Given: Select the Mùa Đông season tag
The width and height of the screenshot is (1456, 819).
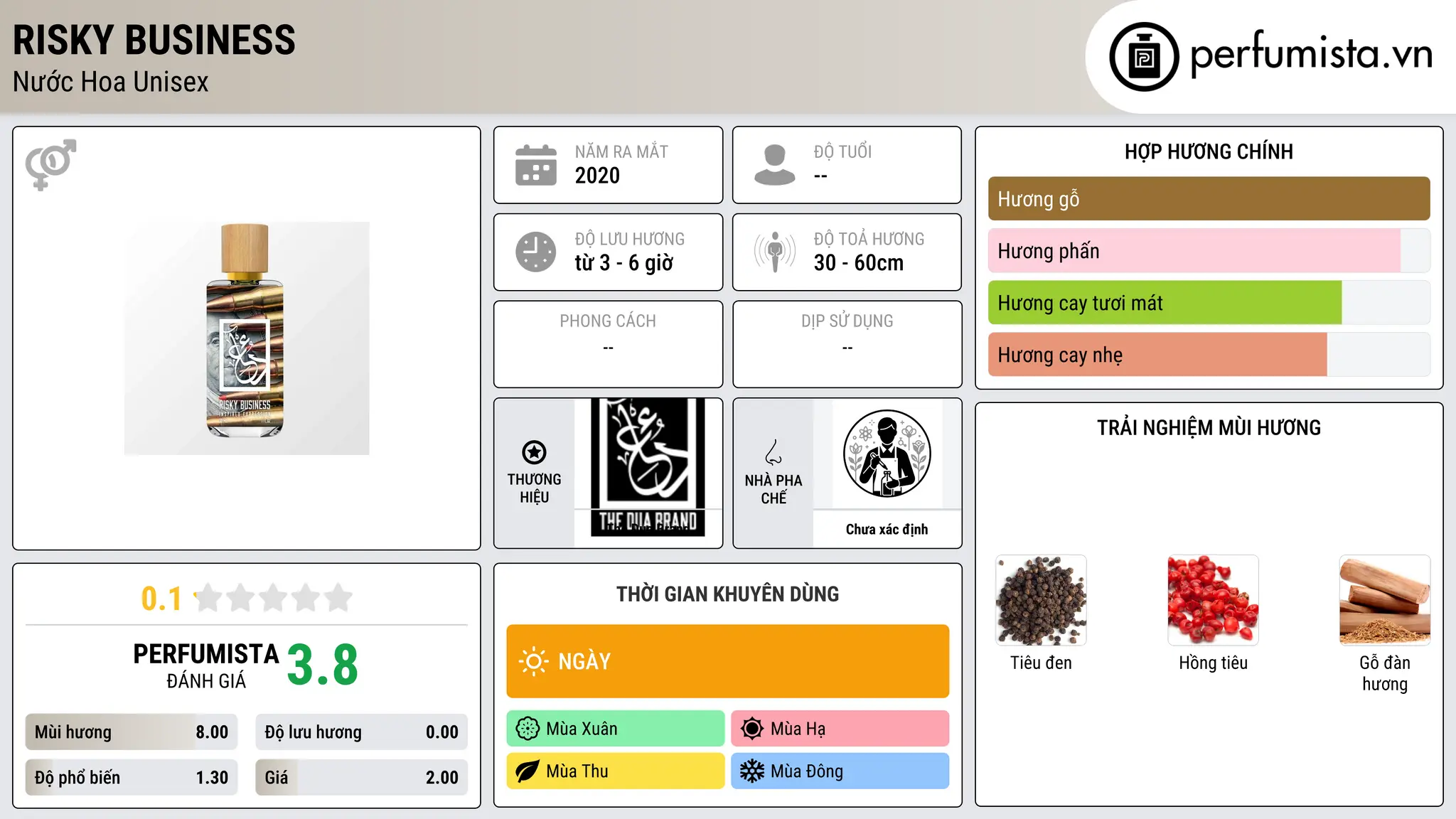Looking at the screenshot, I should tap(840, 771).
